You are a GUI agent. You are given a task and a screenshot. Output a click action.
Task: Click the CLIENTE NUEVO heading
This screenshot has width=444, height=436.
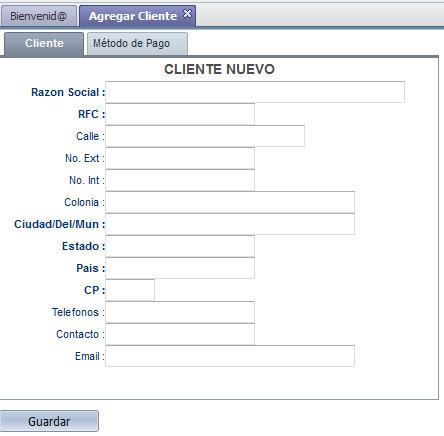[219, 69]
